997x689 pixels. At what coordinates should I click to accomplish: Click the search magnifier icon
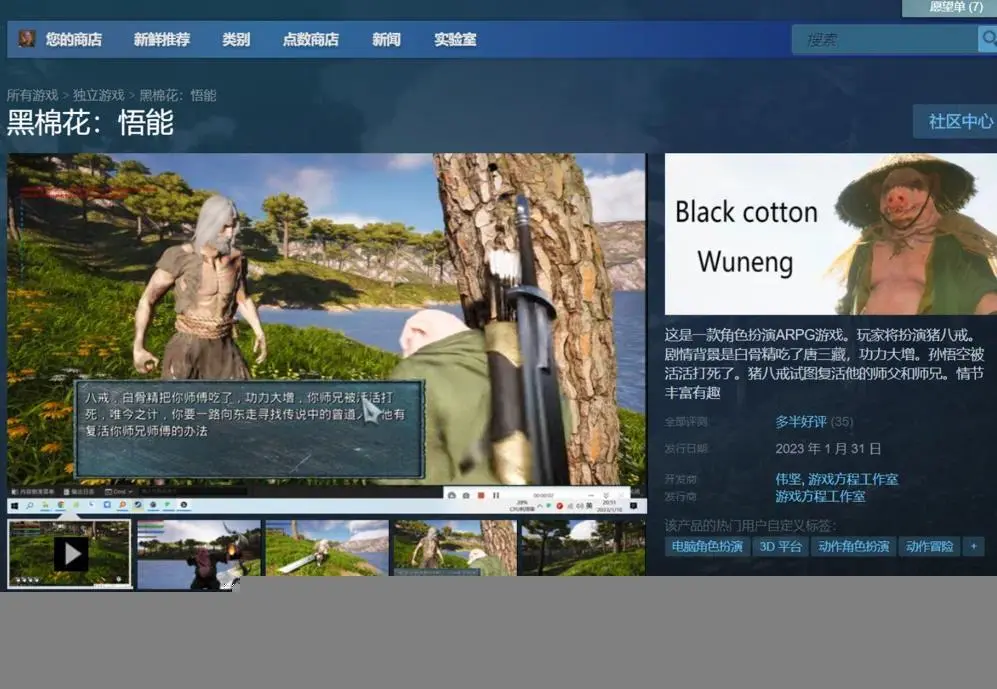tap(988, 39)
